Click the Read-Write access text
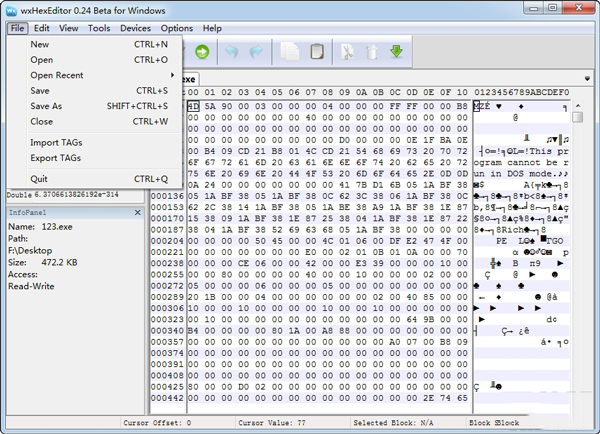This screenshot has height=434, width=600. pyautogui.click(x=31, y=286)
